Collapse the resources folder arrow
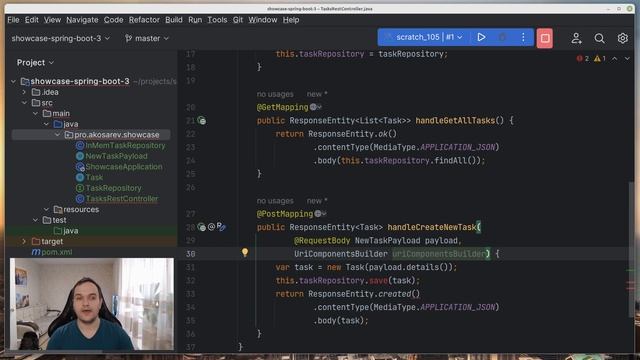Screen dimensions: 640x360 coord(46,209)
